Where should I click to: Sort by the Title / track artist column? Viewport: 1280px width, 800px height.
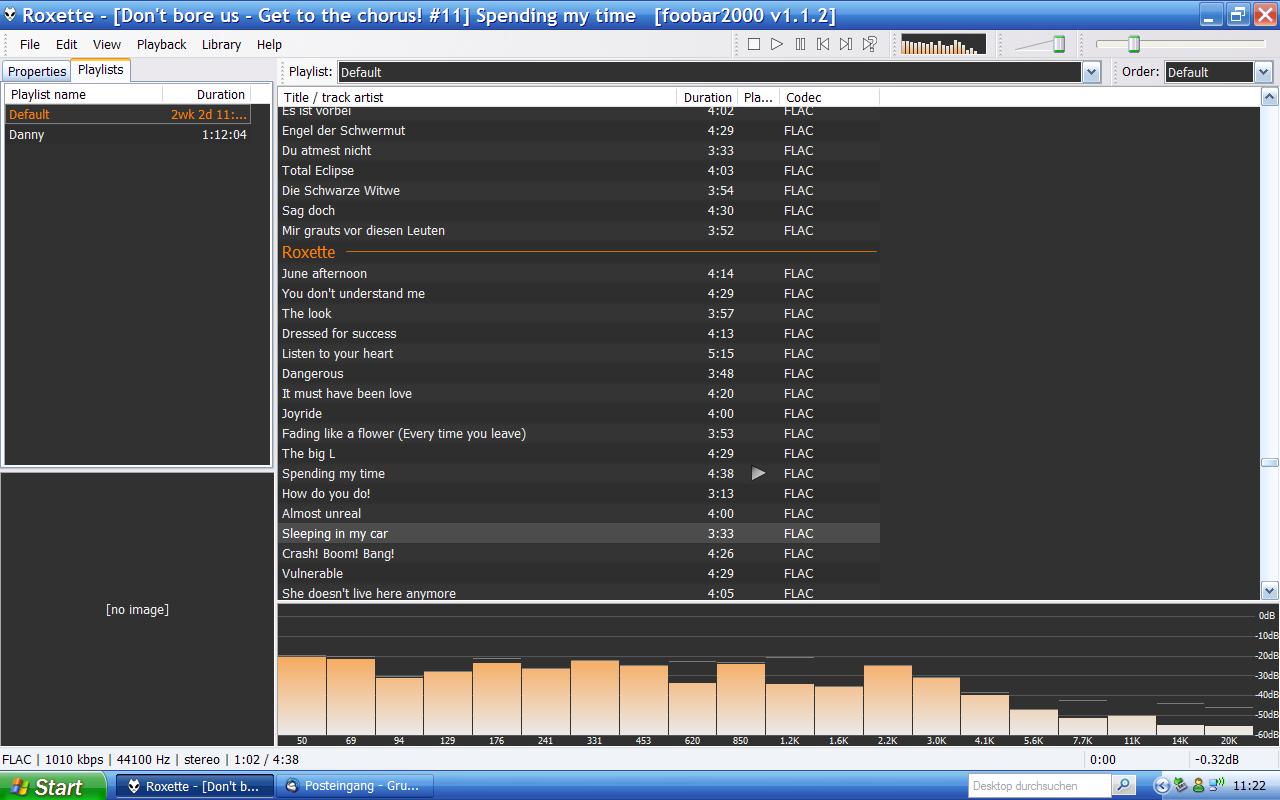(x=477, y=97)
